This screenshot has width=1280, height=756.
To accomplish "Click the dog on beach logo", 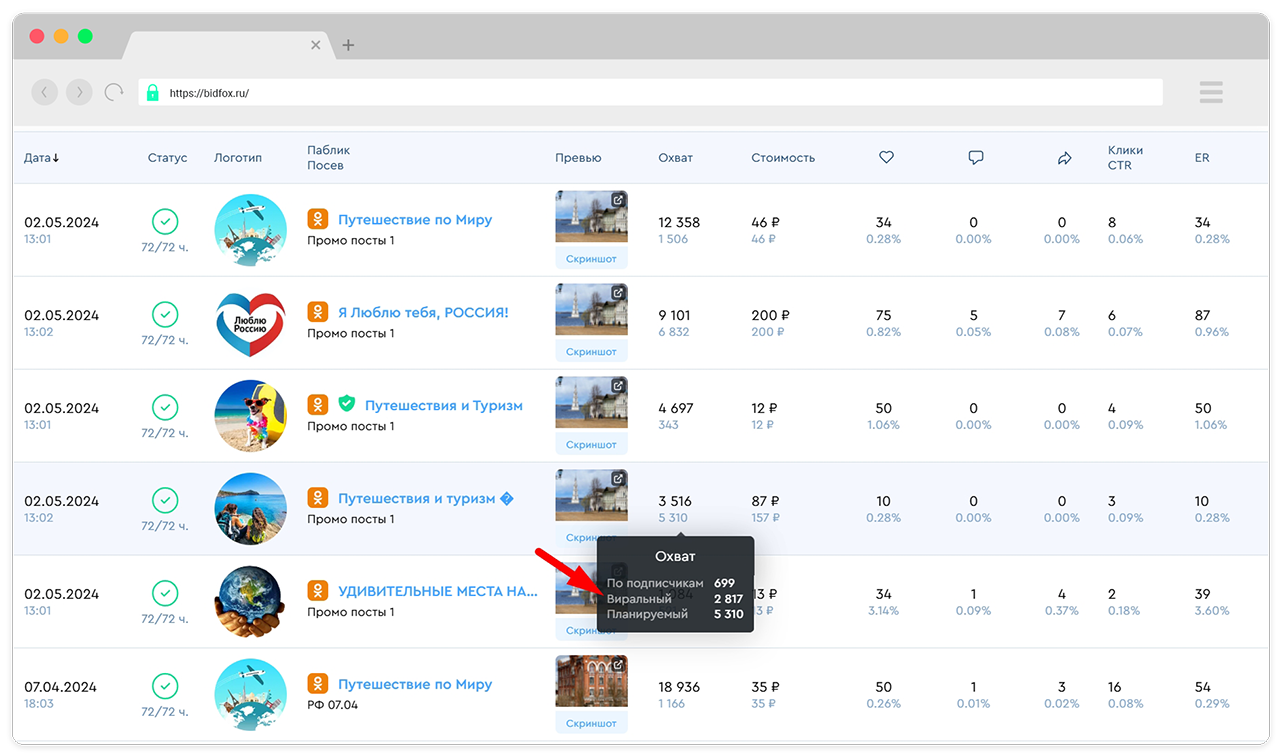I will click(251, 415).
